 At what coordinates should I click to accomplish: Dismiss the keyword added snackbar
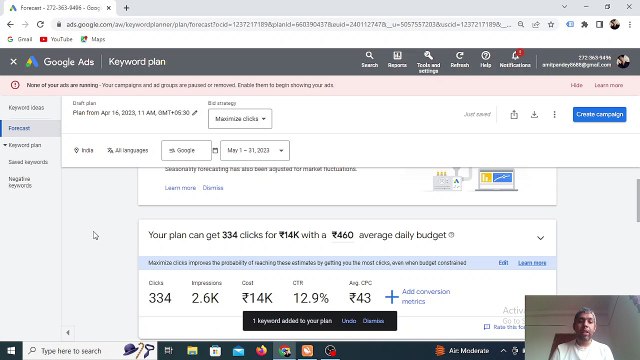click(x=373, y=321)
